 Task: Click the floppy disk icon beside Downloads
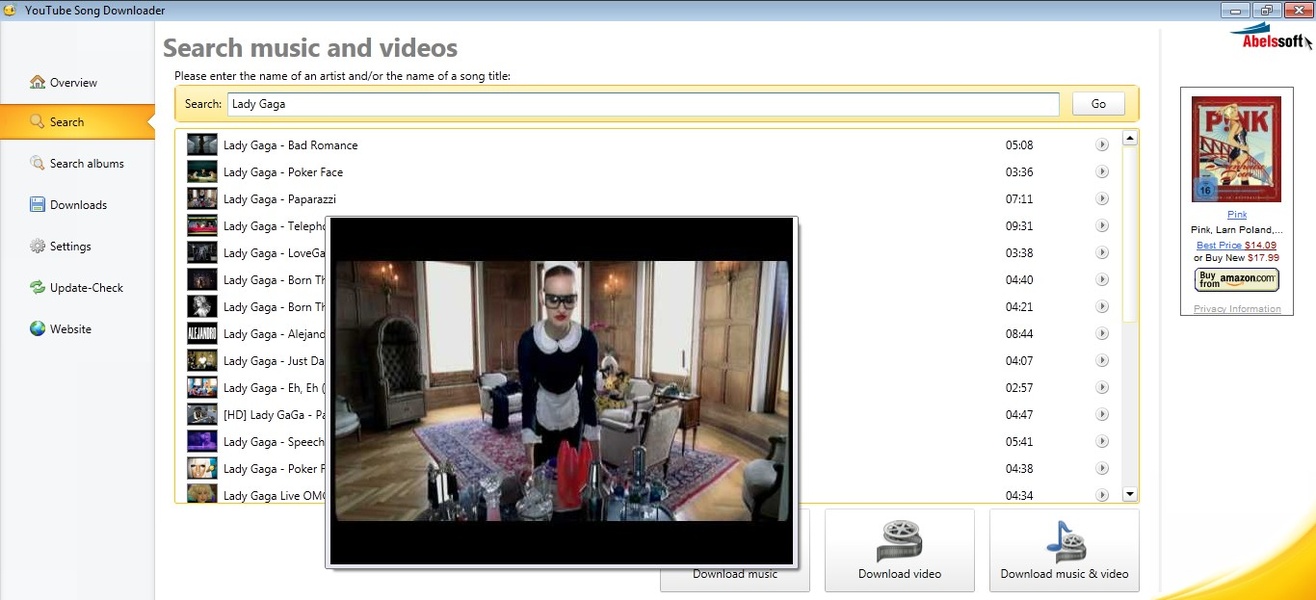click(38, 205)
